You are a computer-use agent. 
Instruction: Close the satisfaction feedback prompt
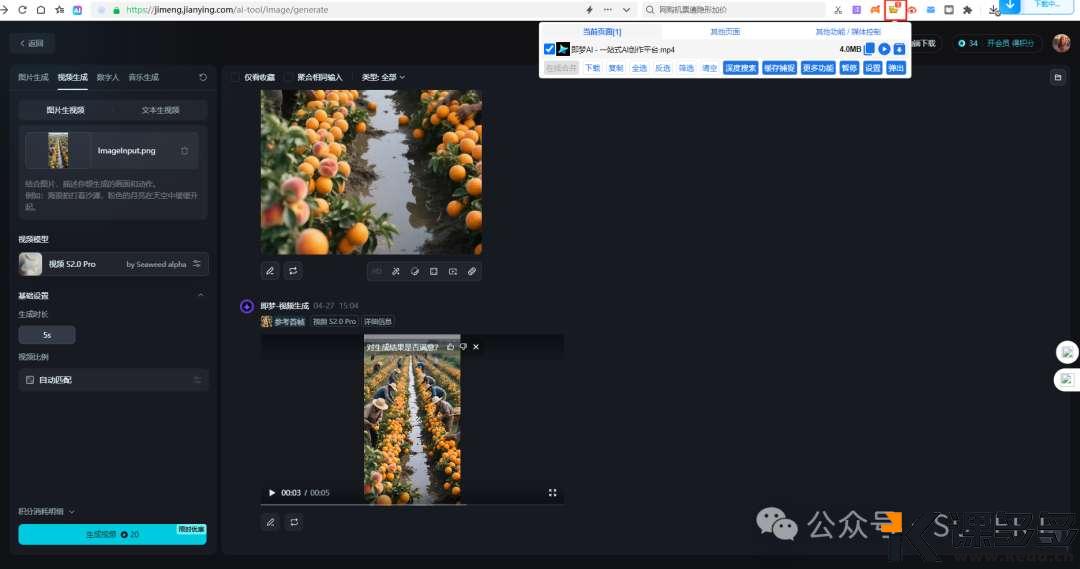[x=476, y=346]
